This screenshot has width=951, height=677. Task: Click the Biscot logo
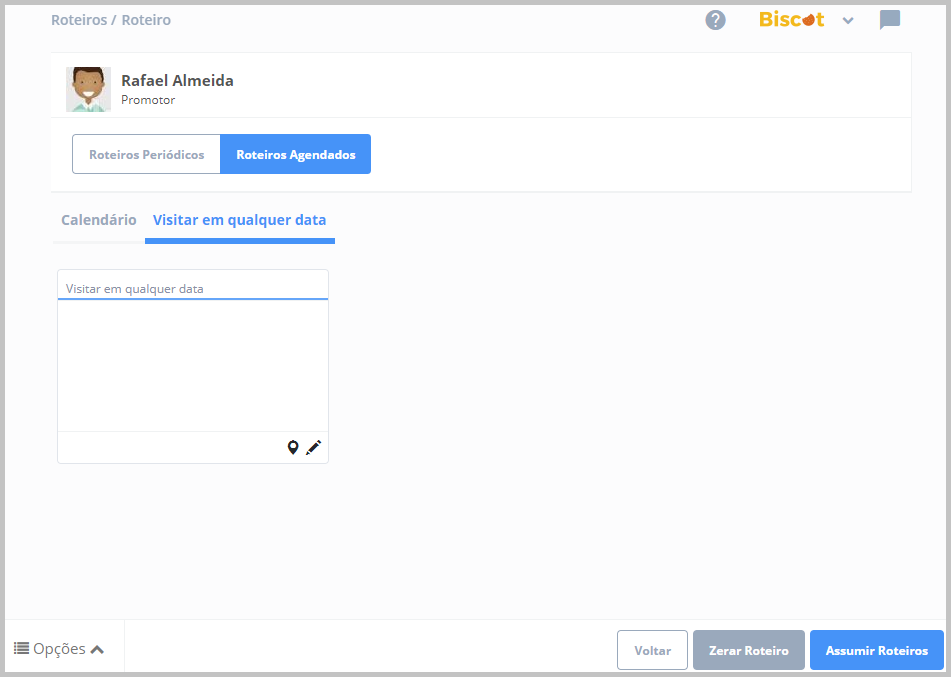[791, 19]
